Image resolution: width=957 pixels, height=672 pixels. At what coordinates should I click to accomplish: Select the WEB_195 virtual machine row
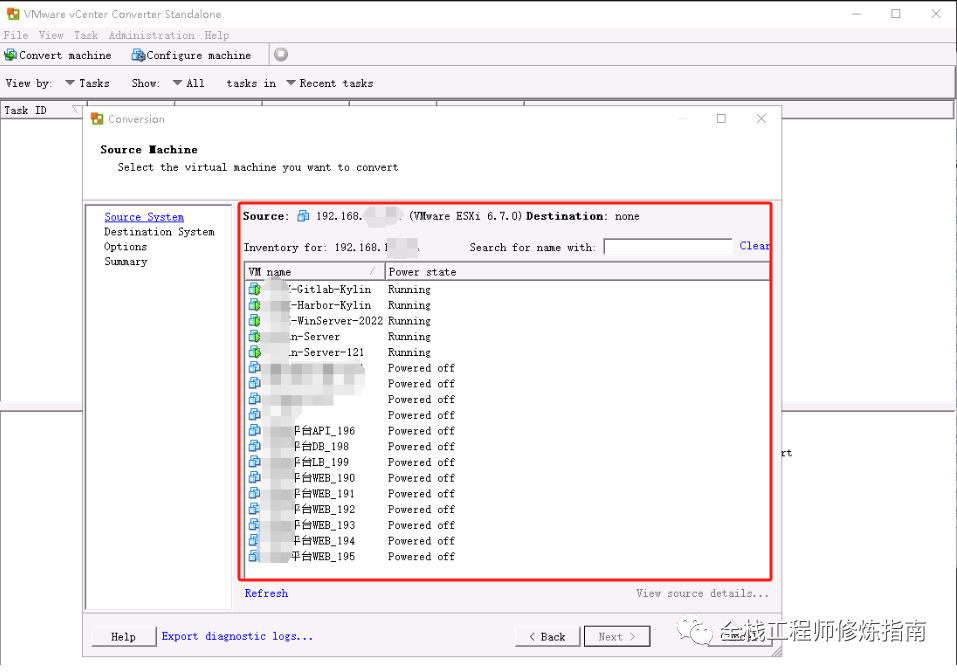507,557
